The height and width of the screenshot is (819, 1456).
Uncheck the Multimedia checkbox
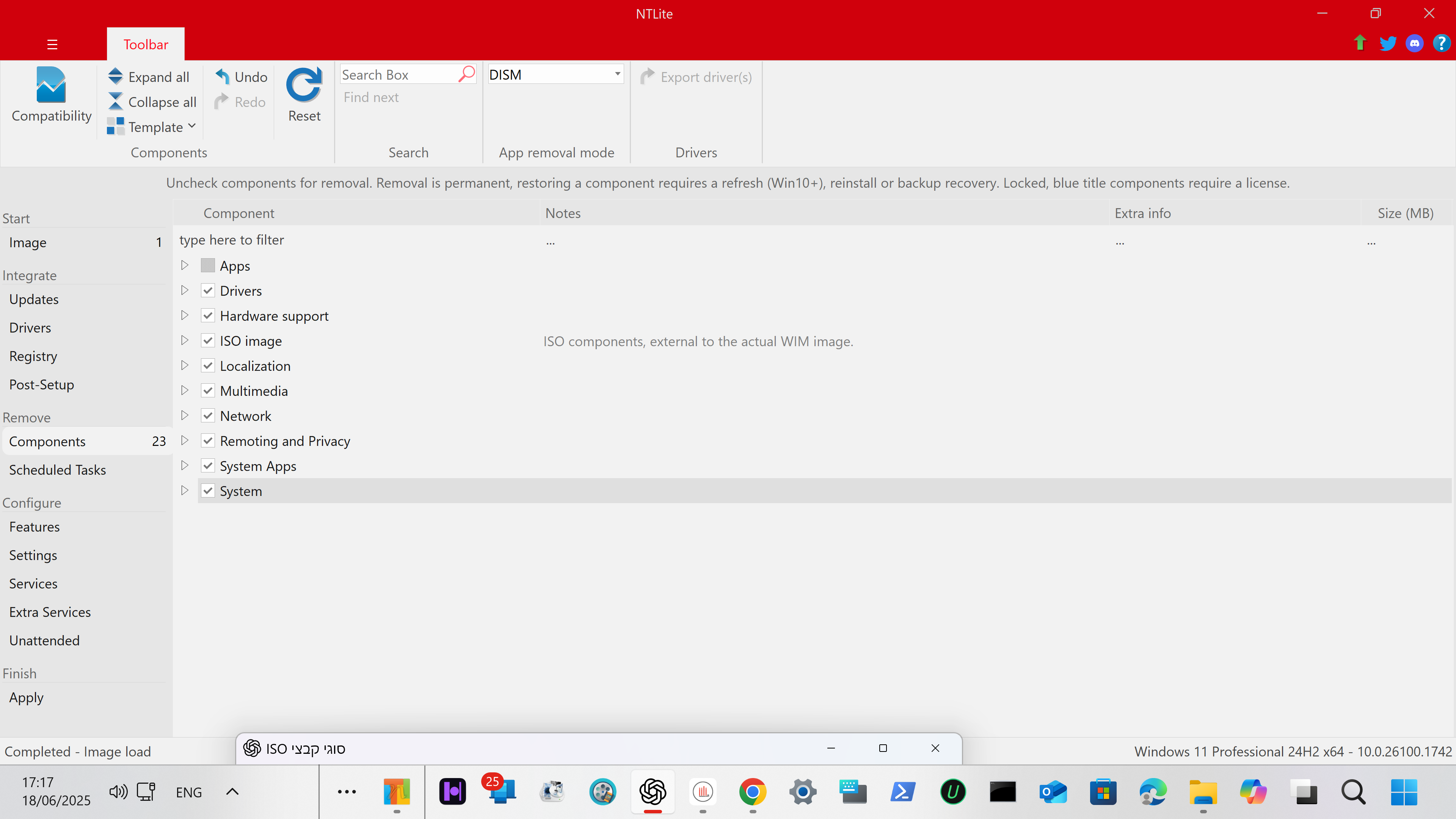click(208, 391)
